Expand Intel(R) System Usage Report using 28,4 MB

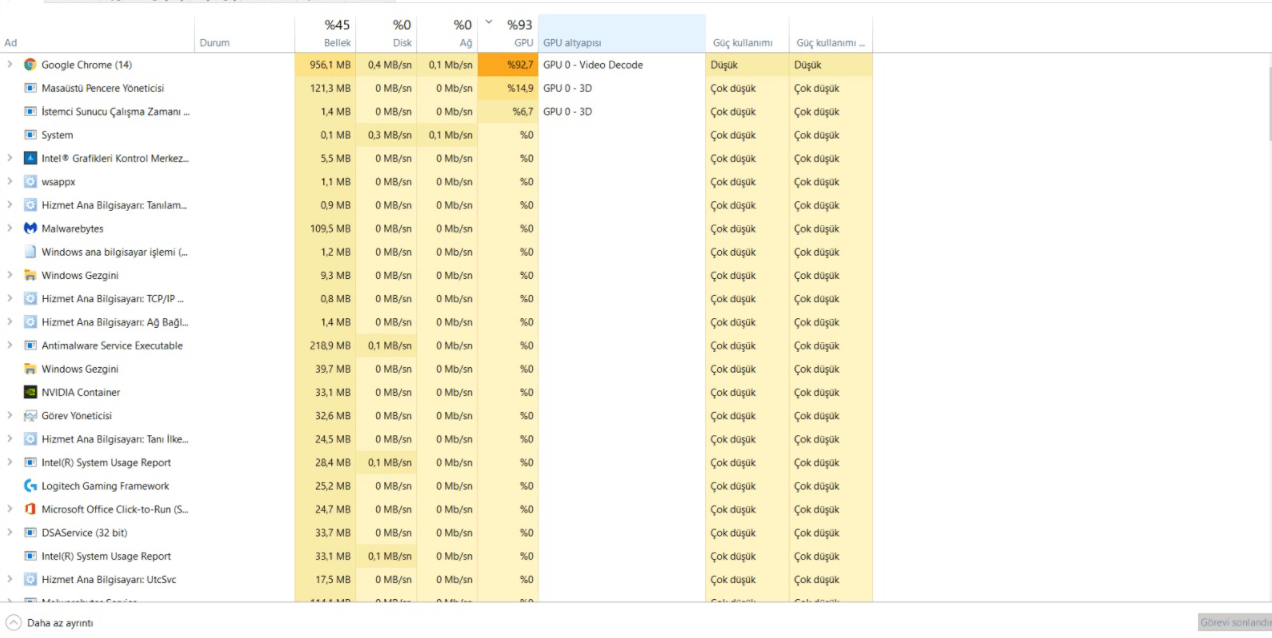point(10,462)
